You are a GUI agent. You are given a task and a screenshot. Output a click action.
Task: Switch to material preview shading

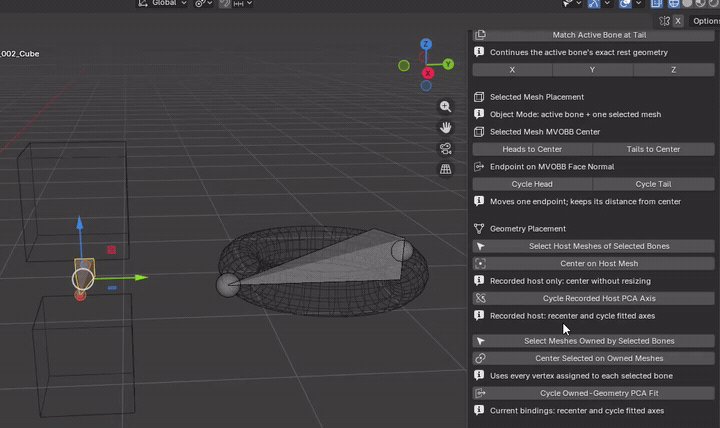[x=700, y=4]
